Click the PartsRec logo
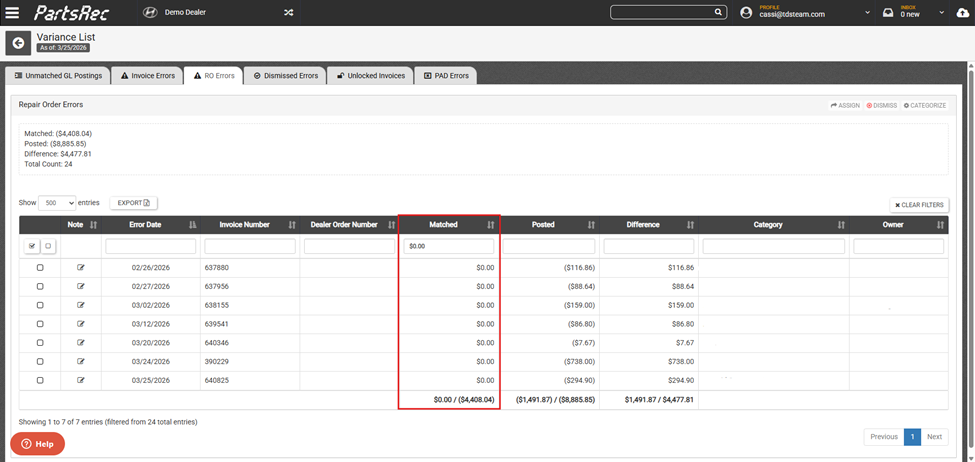975x462 pixels. [x=71, y=12]
